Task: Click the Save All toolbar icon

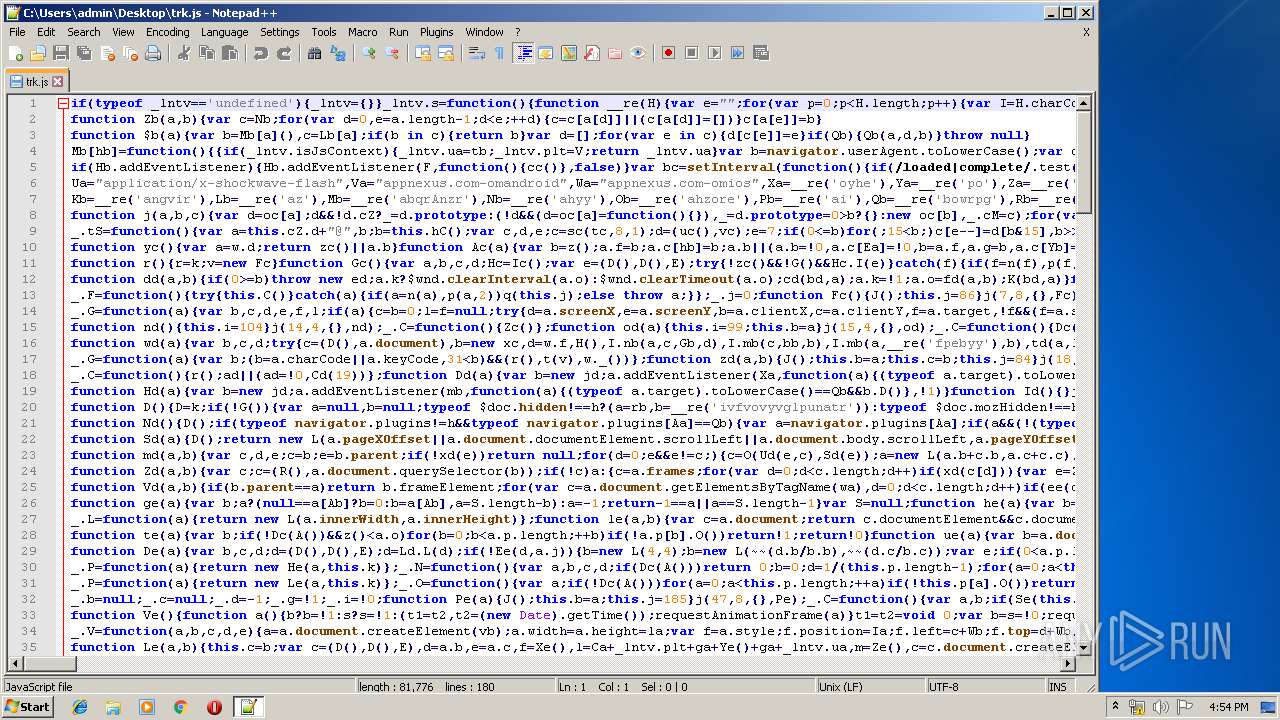Action: pyautogui.click(x=84, y=53)
